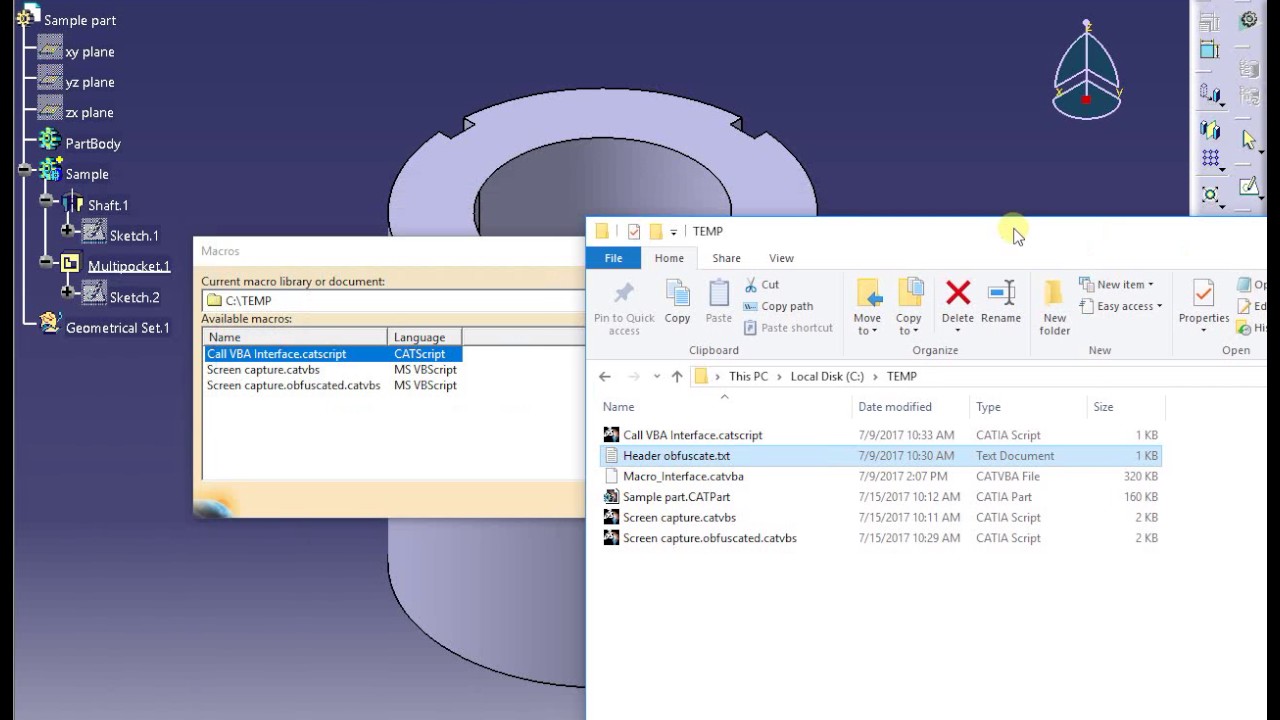This screenshot has width=1280, height=720.
Task: Click the Sample part tree root icon
Action: coord(28,18)
